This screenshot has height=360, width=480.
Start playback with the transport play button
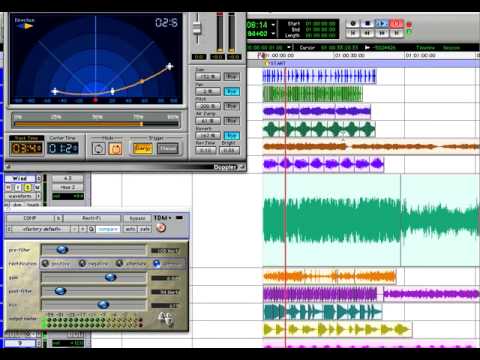pyautogui.click(x=382, y=24)
